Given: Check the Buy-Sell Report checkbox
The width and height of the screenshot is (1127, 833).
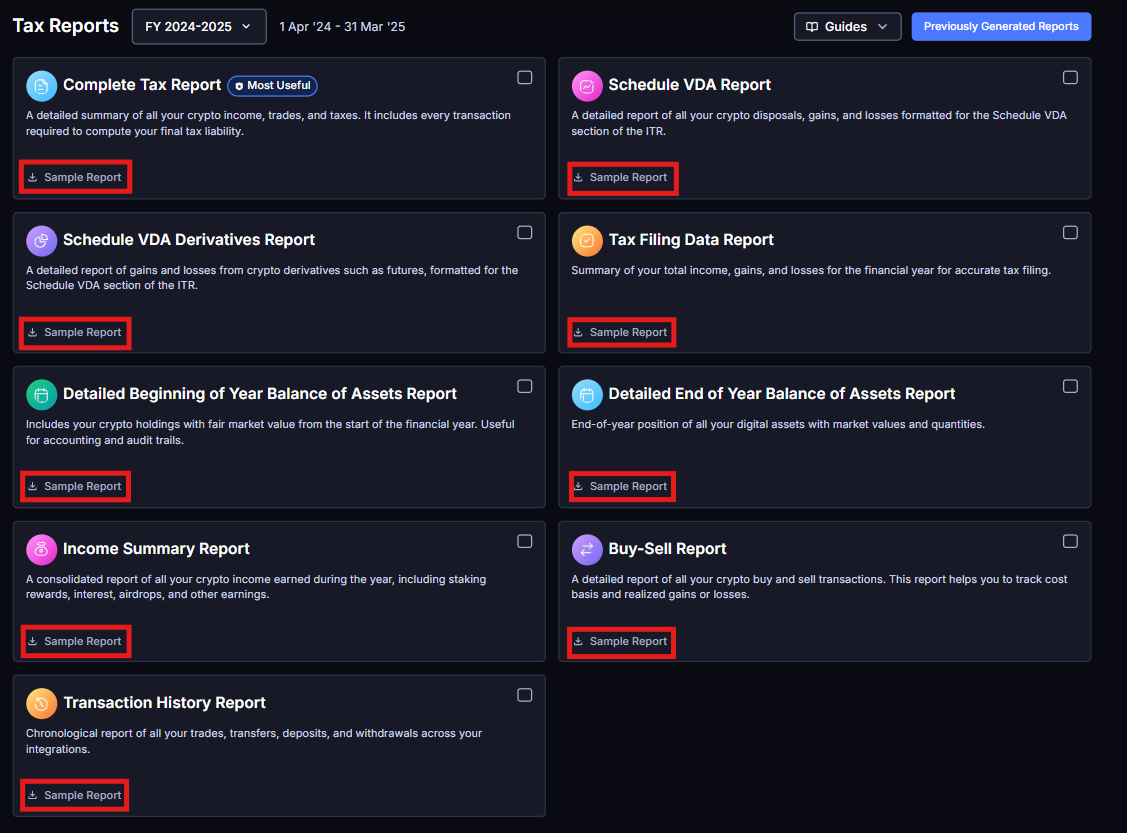Looking at the screenshot, I should coord(1070,541).
